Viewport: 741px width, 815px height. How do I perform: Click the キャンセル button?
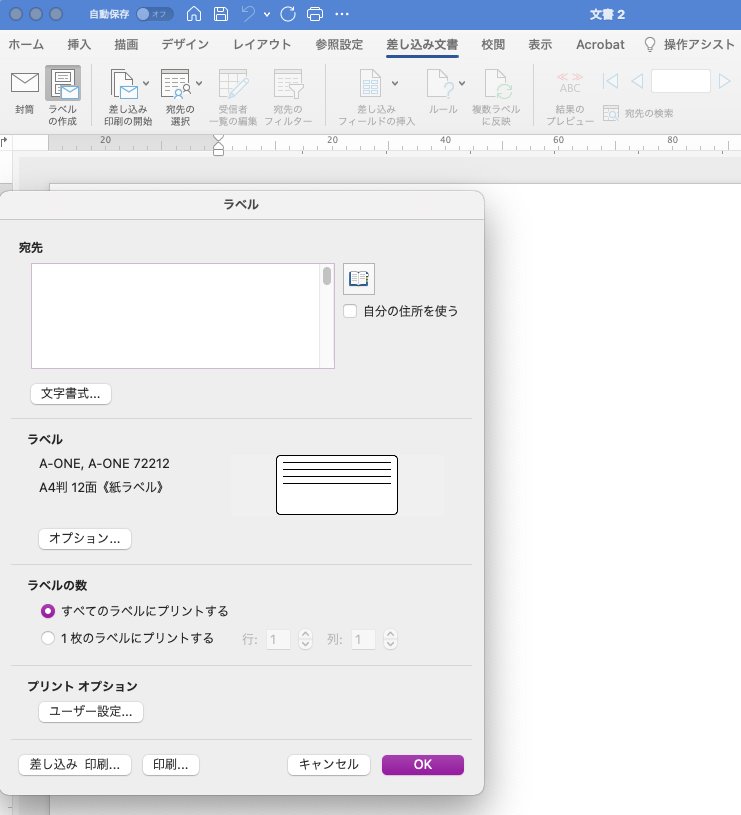[329, 765]
